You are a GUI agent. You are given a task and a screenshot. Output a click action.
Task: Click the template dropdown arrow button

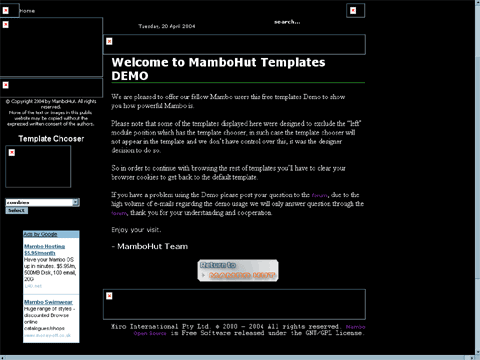point(76,202)
